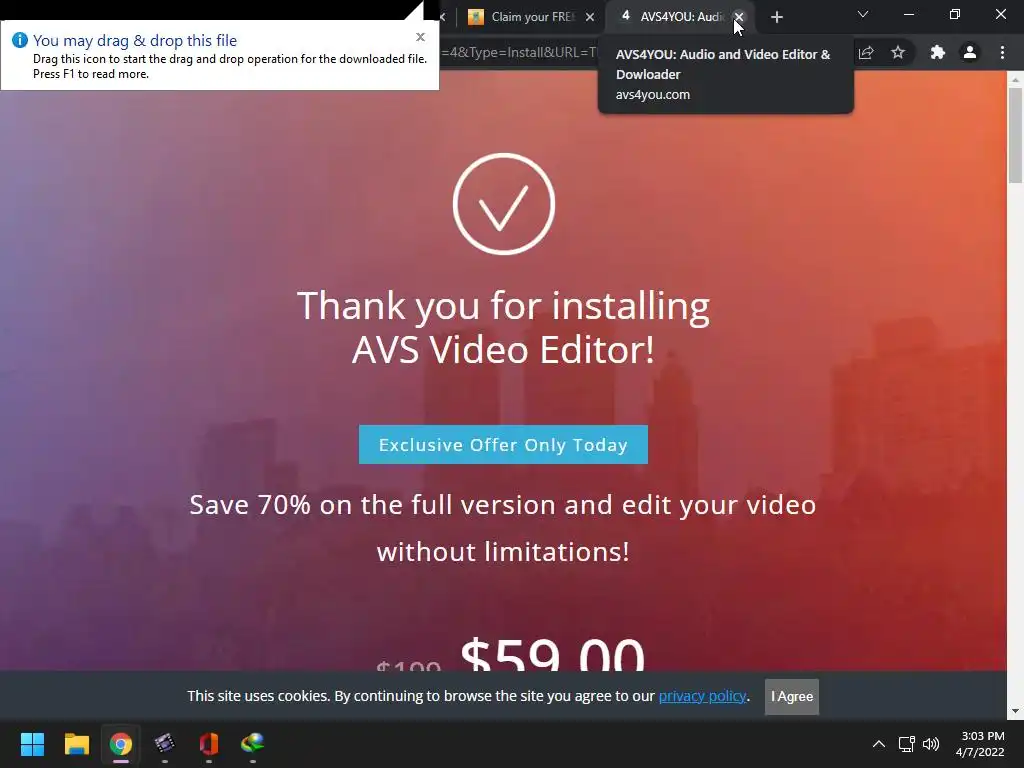This screenshot has width=1024, height=768.
Task: Click the Claim your FREE tab favicon
Action: [x=475, y=17]
